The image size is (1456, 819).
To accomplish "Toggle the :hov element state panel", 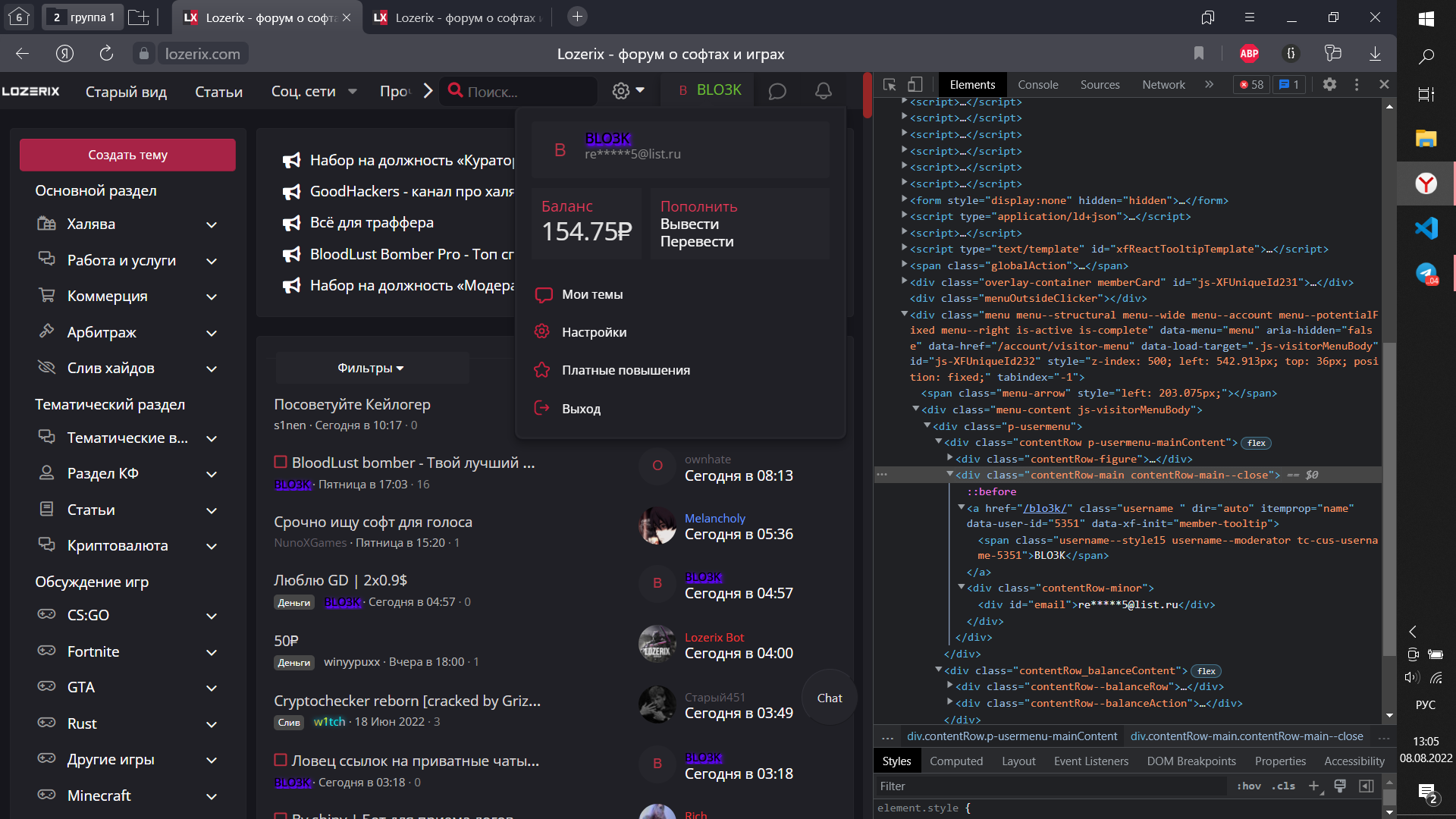I will 1248,786.
